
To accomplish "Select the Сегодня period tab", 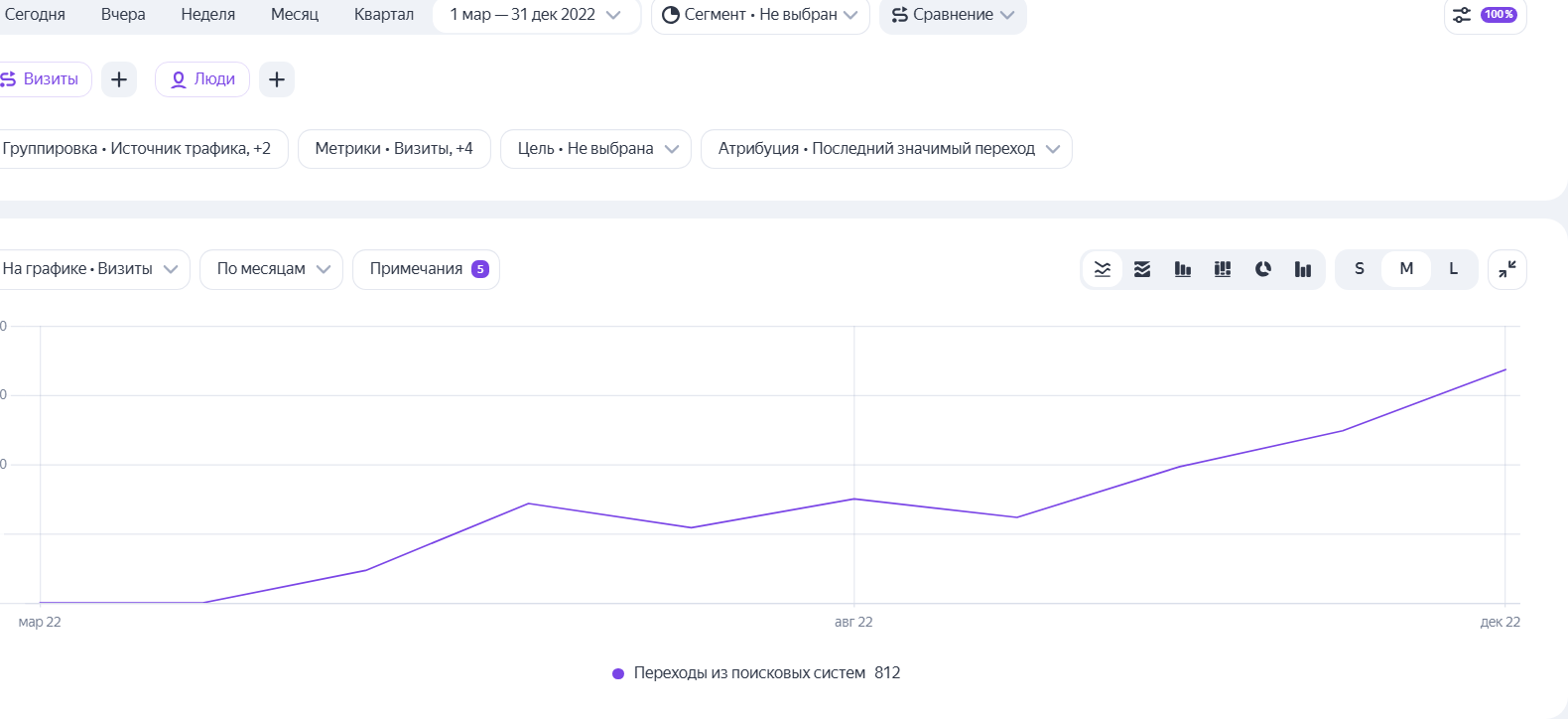I will click(x=35, y=15).
